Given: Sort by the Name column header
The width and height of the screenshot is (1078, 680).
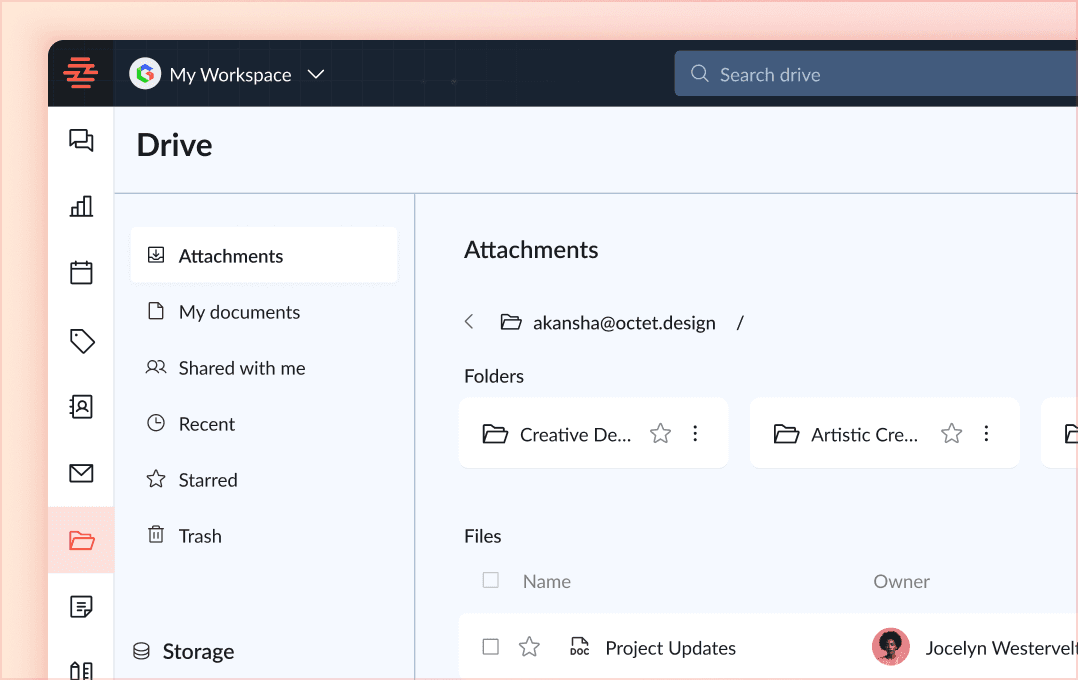Looking at the screenshot, I should [x=547, y=581].
